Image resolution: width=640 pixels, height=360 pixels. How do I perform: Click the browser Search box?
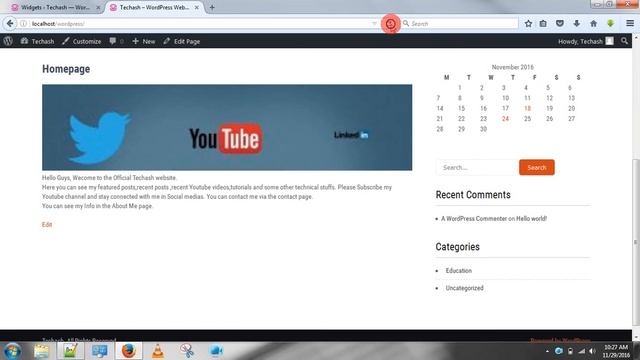(x=460, y=24)
